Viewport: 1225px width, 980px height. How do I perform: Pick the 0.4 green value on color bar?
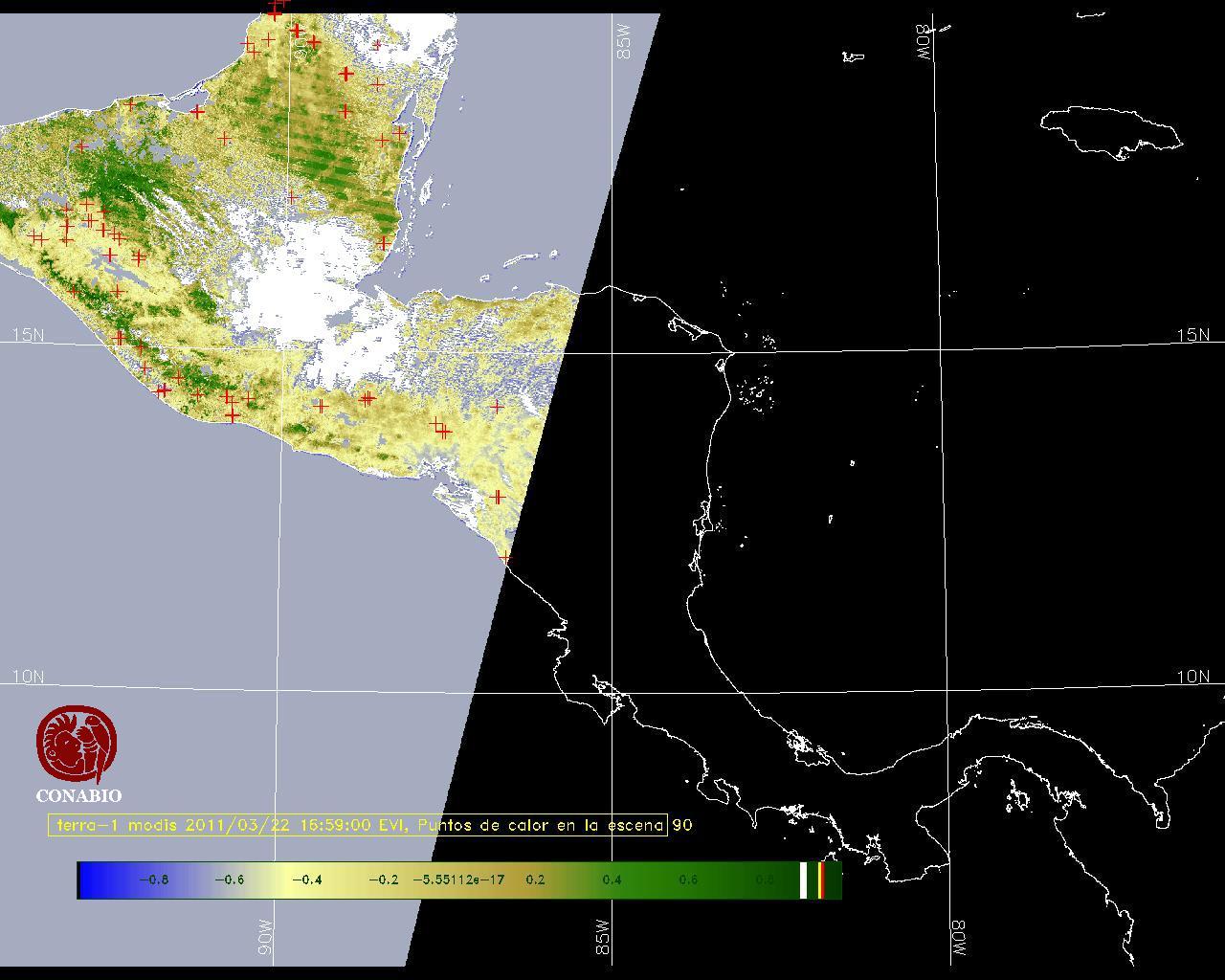coord(612,880)
